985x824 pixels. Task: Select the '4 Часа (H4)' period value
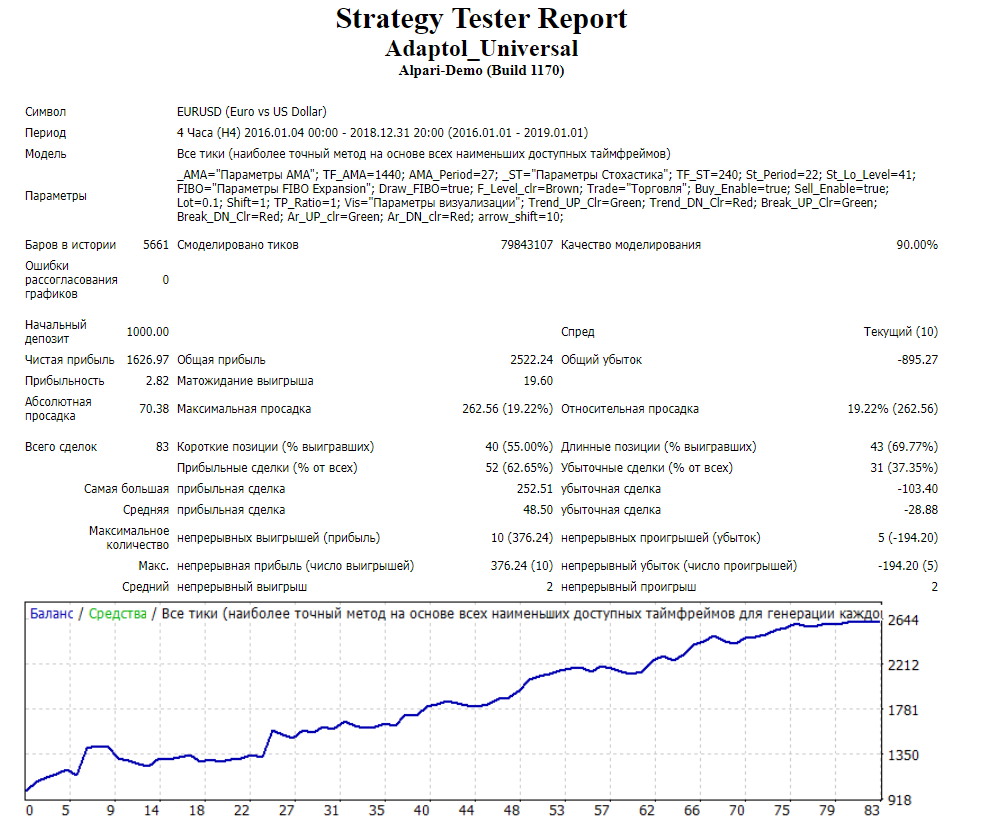(x=209, y=133)
